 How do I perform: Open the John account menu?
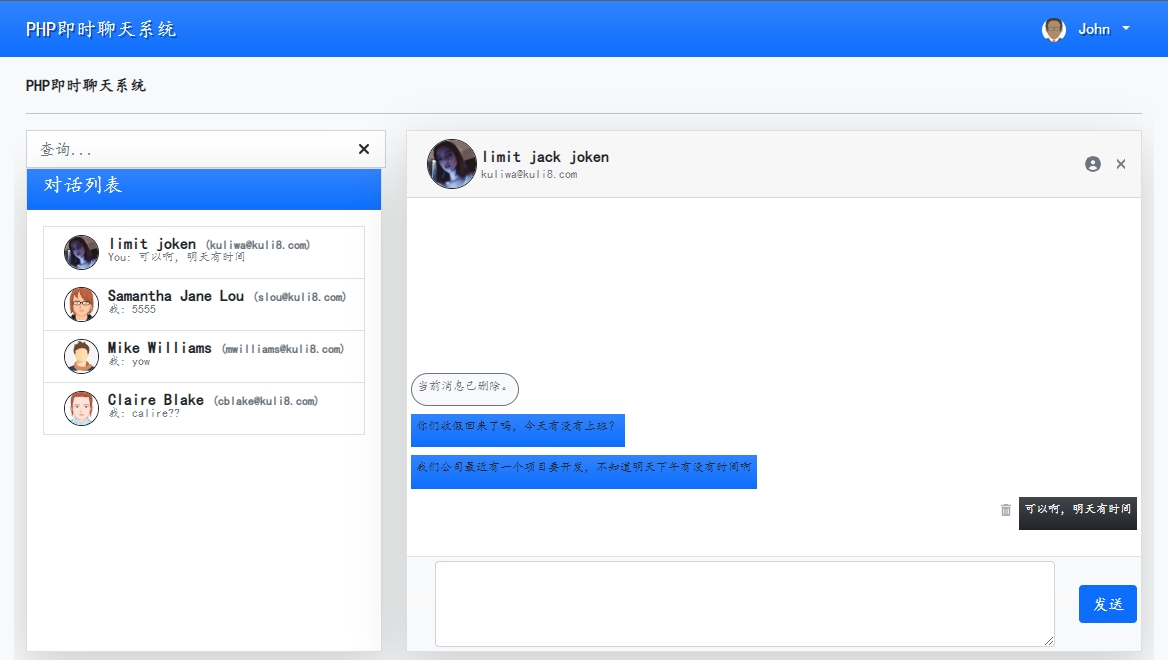1094,29
